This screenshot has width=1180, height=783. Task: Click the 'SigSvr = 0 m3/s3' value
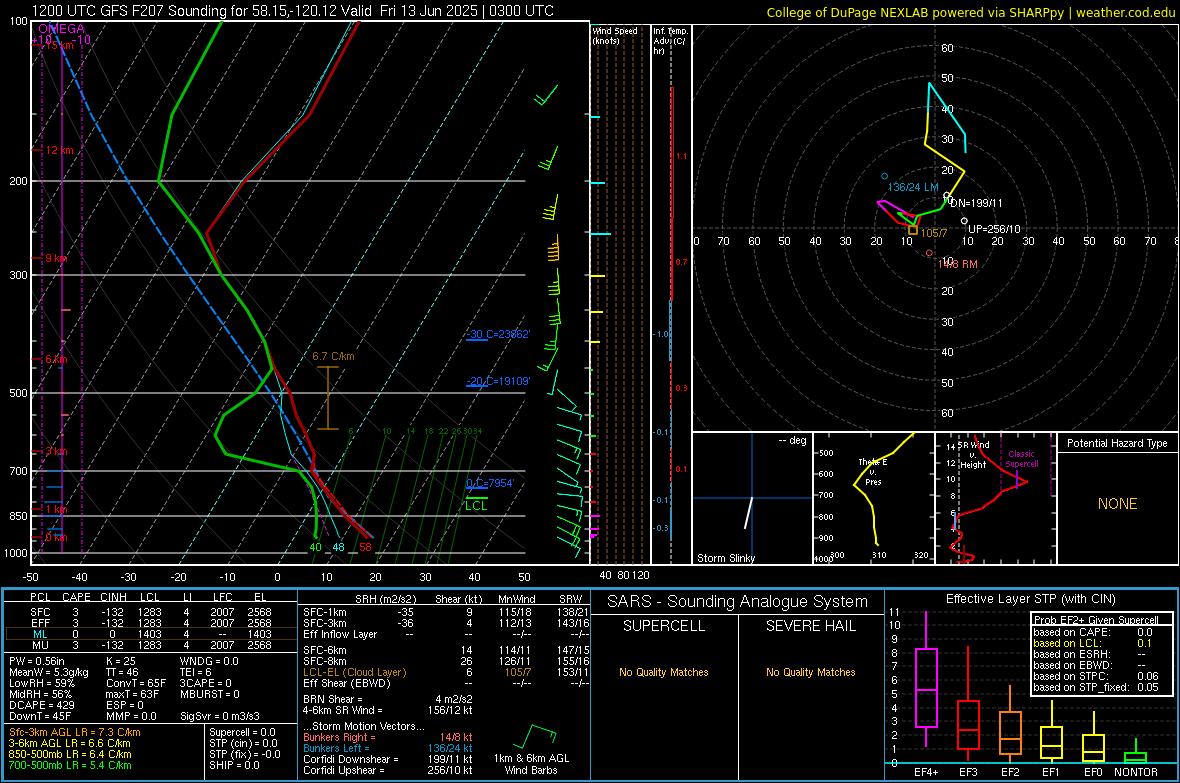click(220, 716)
